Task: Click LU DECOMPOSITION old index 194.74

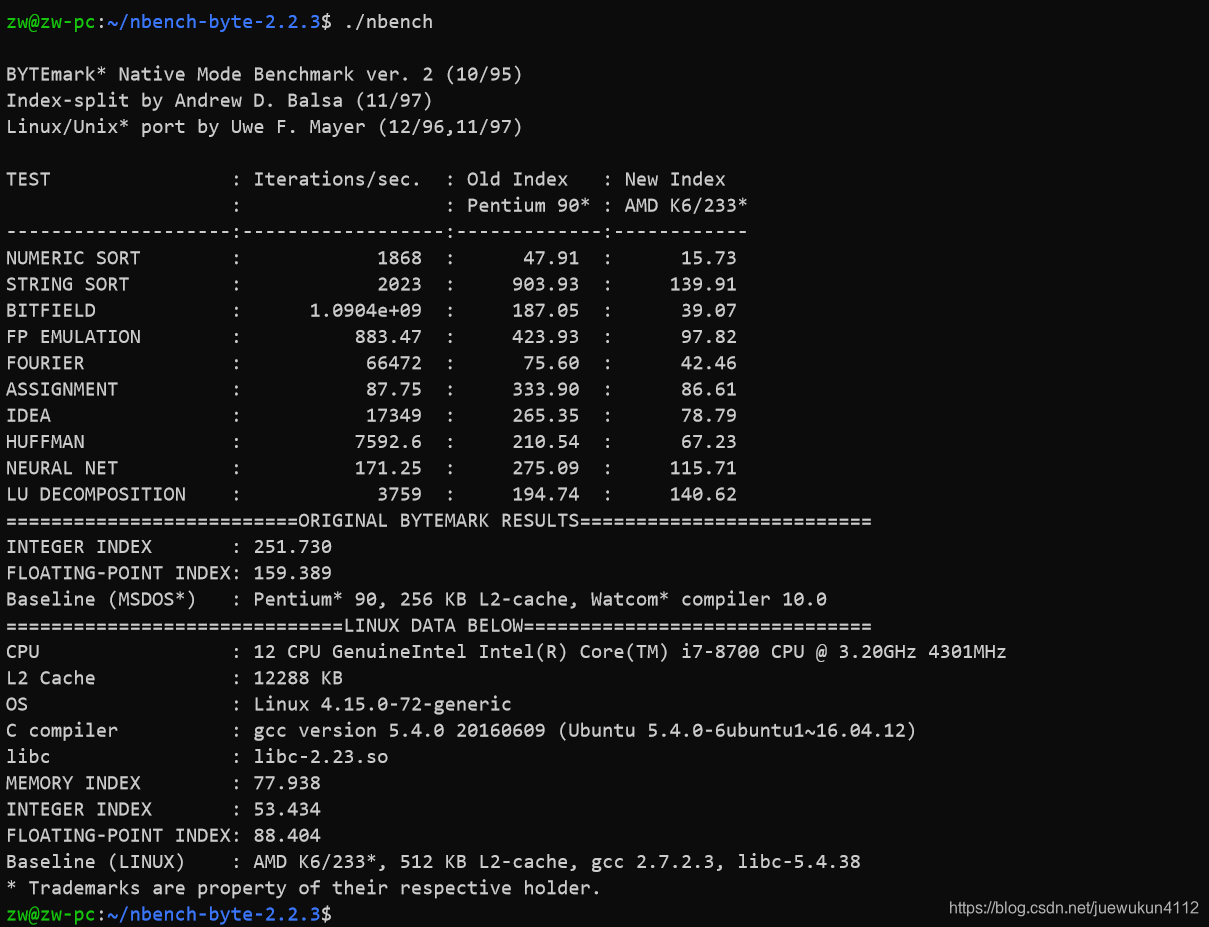Action: point(545,494)
